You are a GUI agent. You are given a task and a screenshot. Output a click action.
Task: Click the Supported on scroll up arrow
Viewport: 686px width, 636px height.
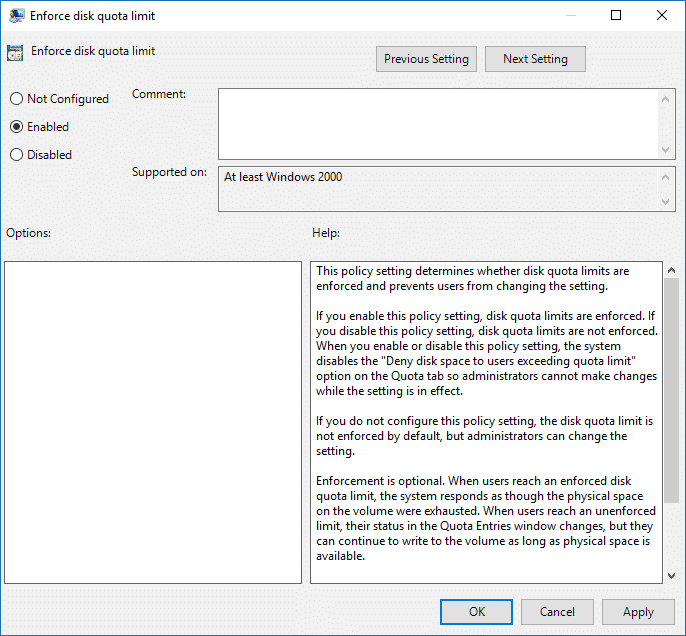(665, 177)
